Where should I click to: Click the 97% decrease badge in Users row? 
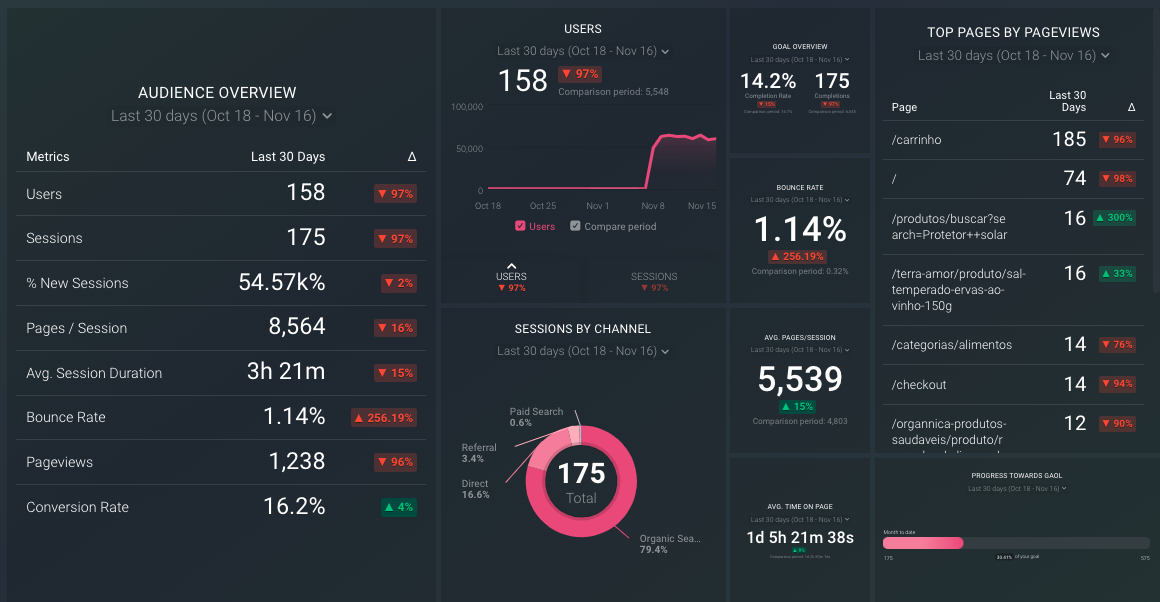pos(395,194)
